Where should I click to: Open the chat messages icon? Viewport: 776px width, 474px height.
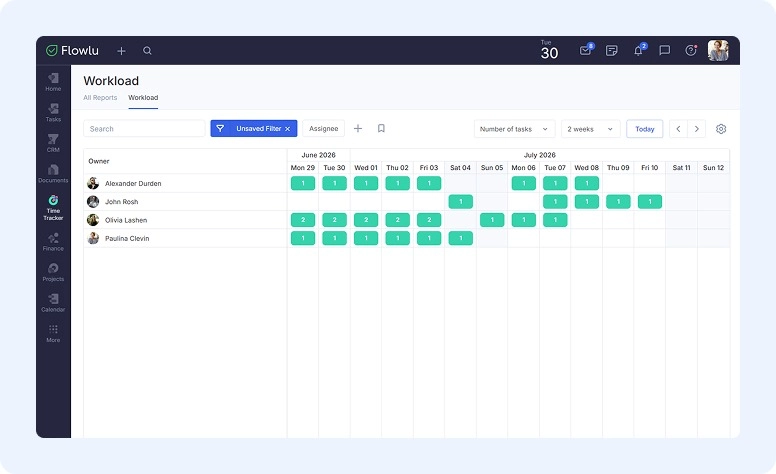pyautogui.click(x=665, y=50)
